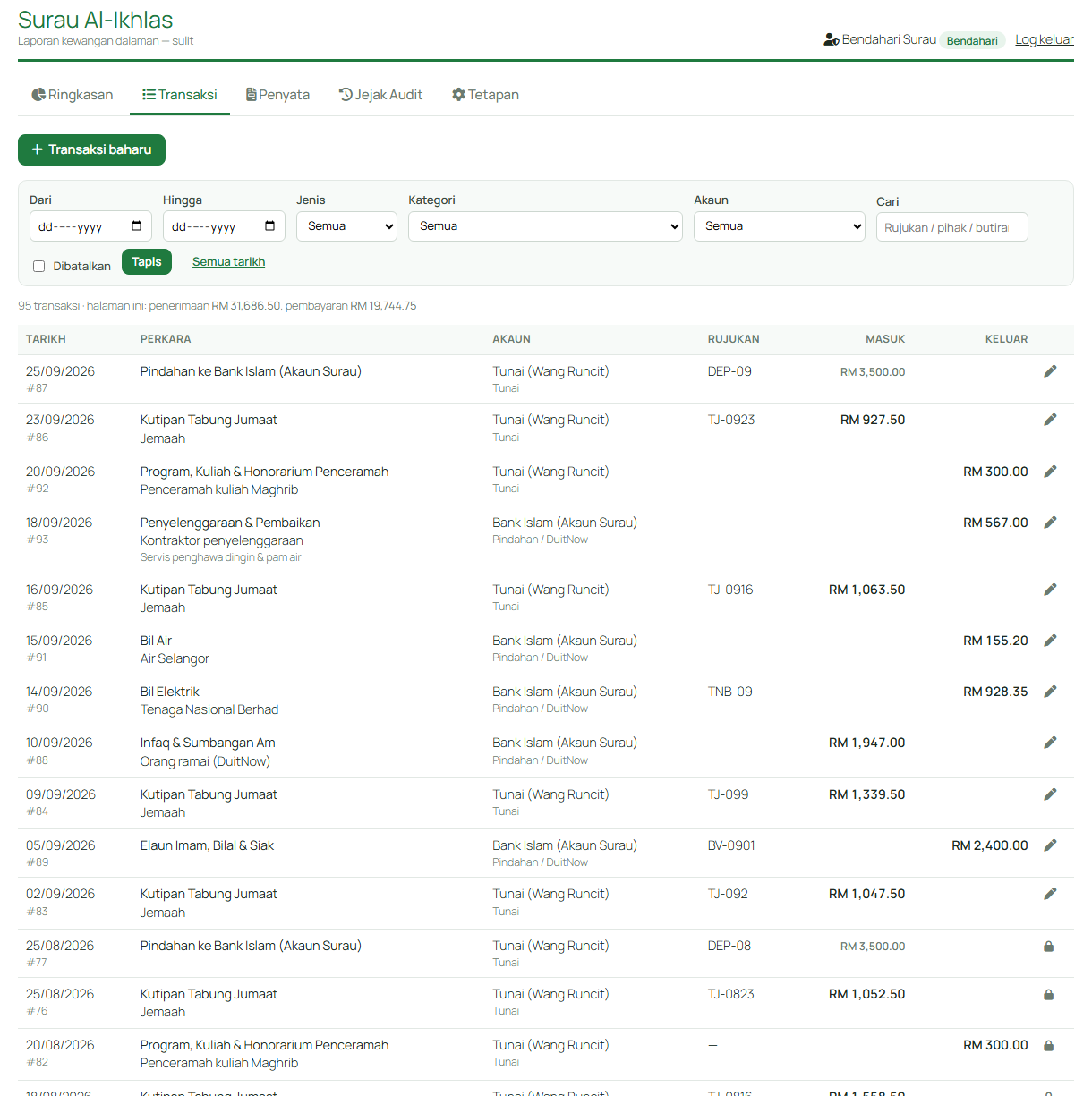Click the KELUAR column header

(x=1006, y=339)
